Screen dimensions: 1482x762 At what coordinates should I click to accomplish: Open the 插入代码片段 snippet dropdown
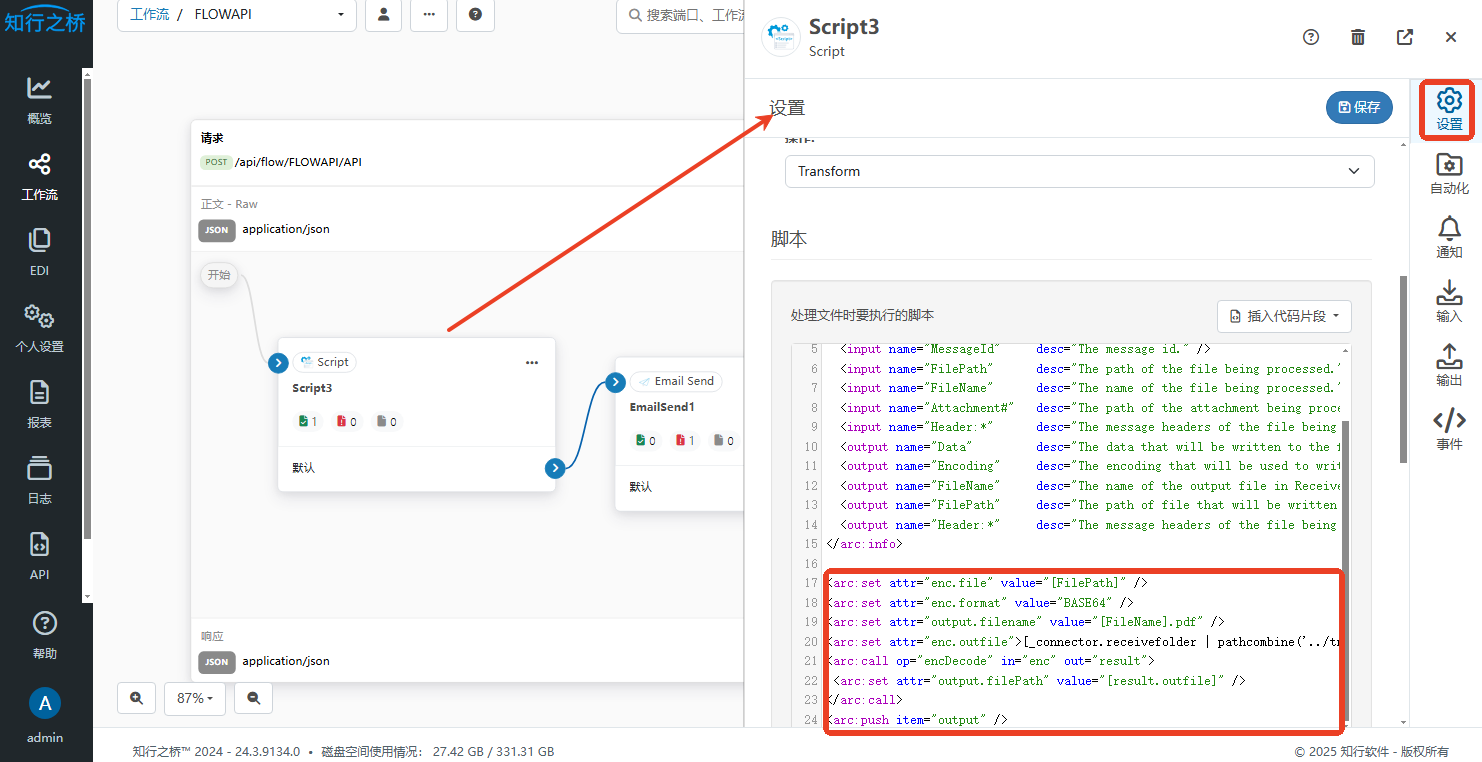[x=1284, y=316]
